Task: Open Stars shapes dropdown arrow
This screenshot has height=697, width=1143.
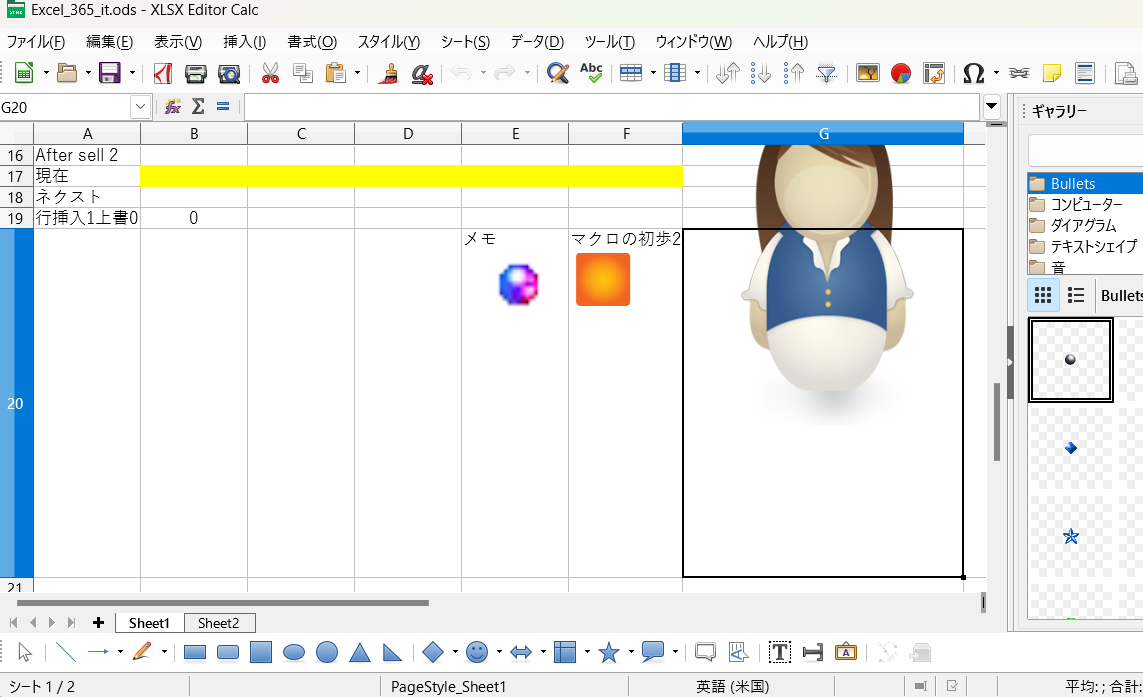Action: [631, 652]
